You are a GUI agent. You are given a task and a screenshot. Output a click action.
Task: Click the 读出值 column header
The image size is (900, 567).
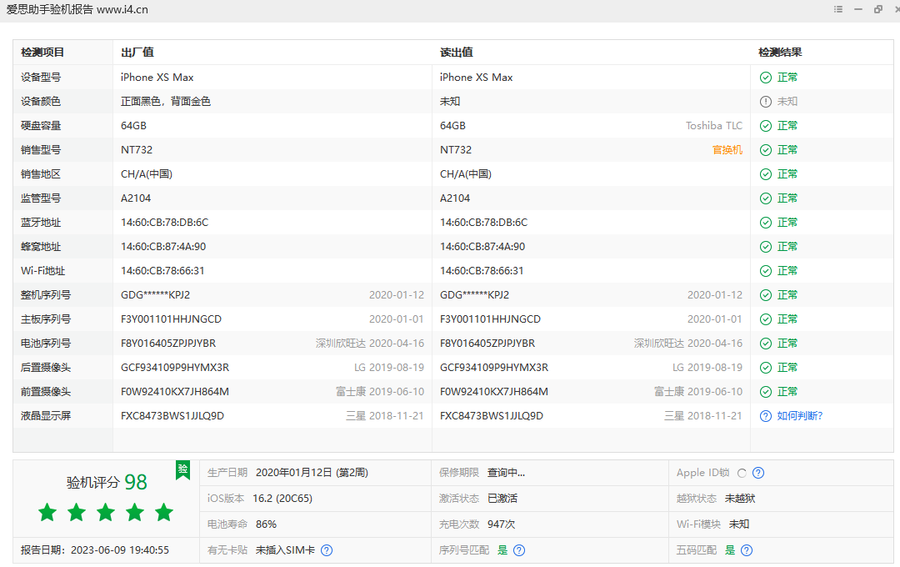tap(456, 52)
